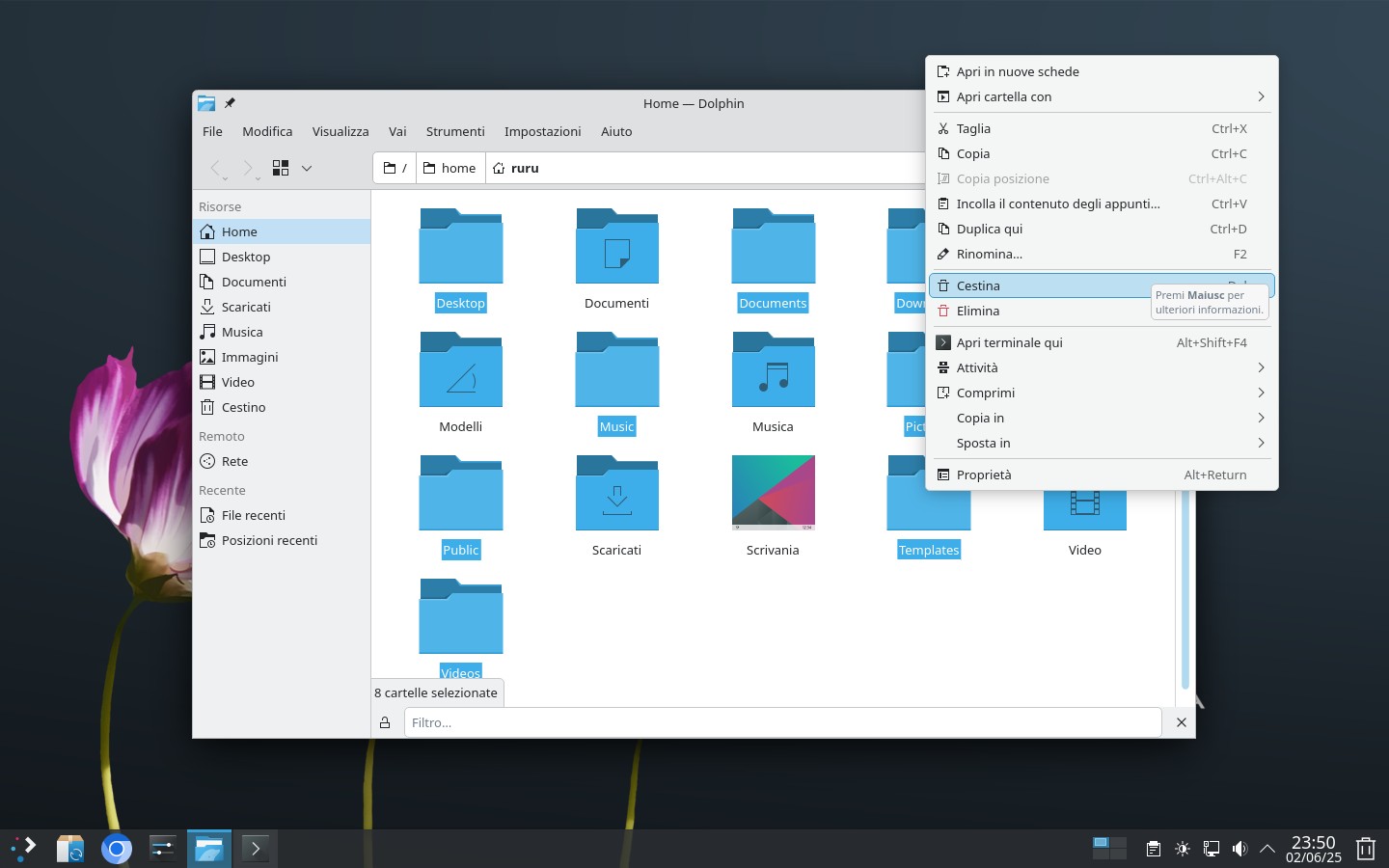Click the volume icon in the system tray

tap(1239, 849)
